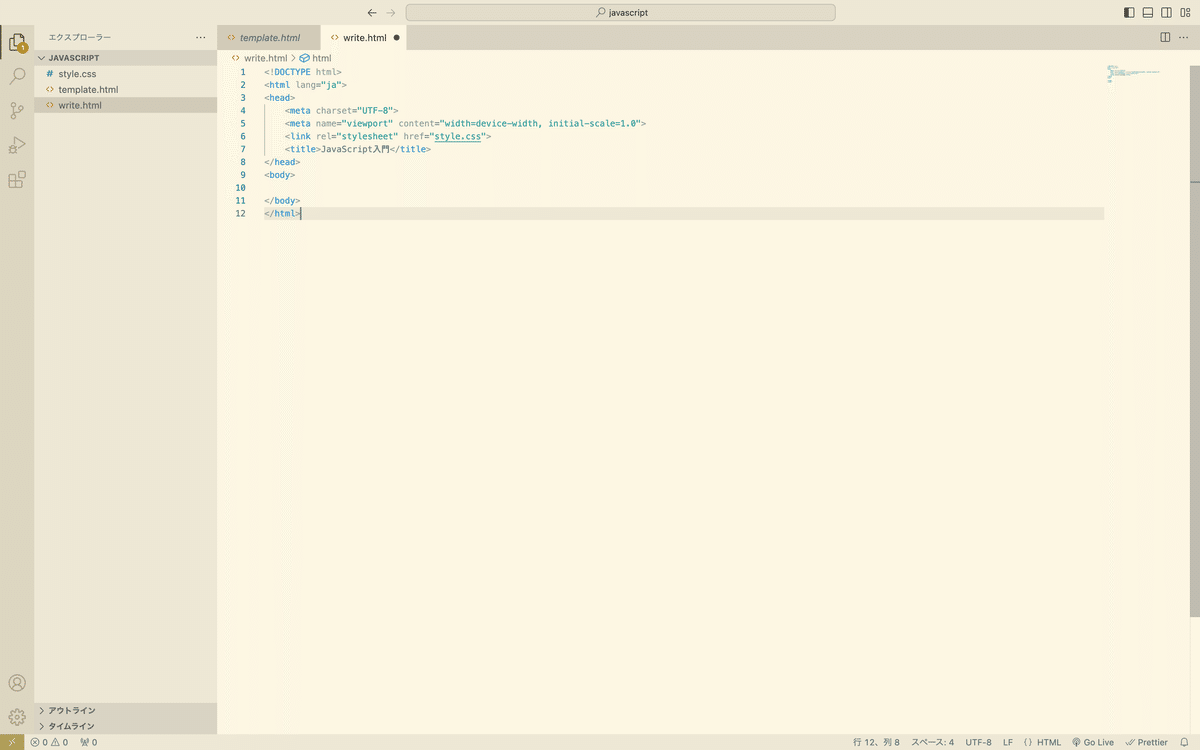The width and height of the screenshot is (1200, 750).
Task: Go back with the left arrow
Action: click(x=372, y=13)
